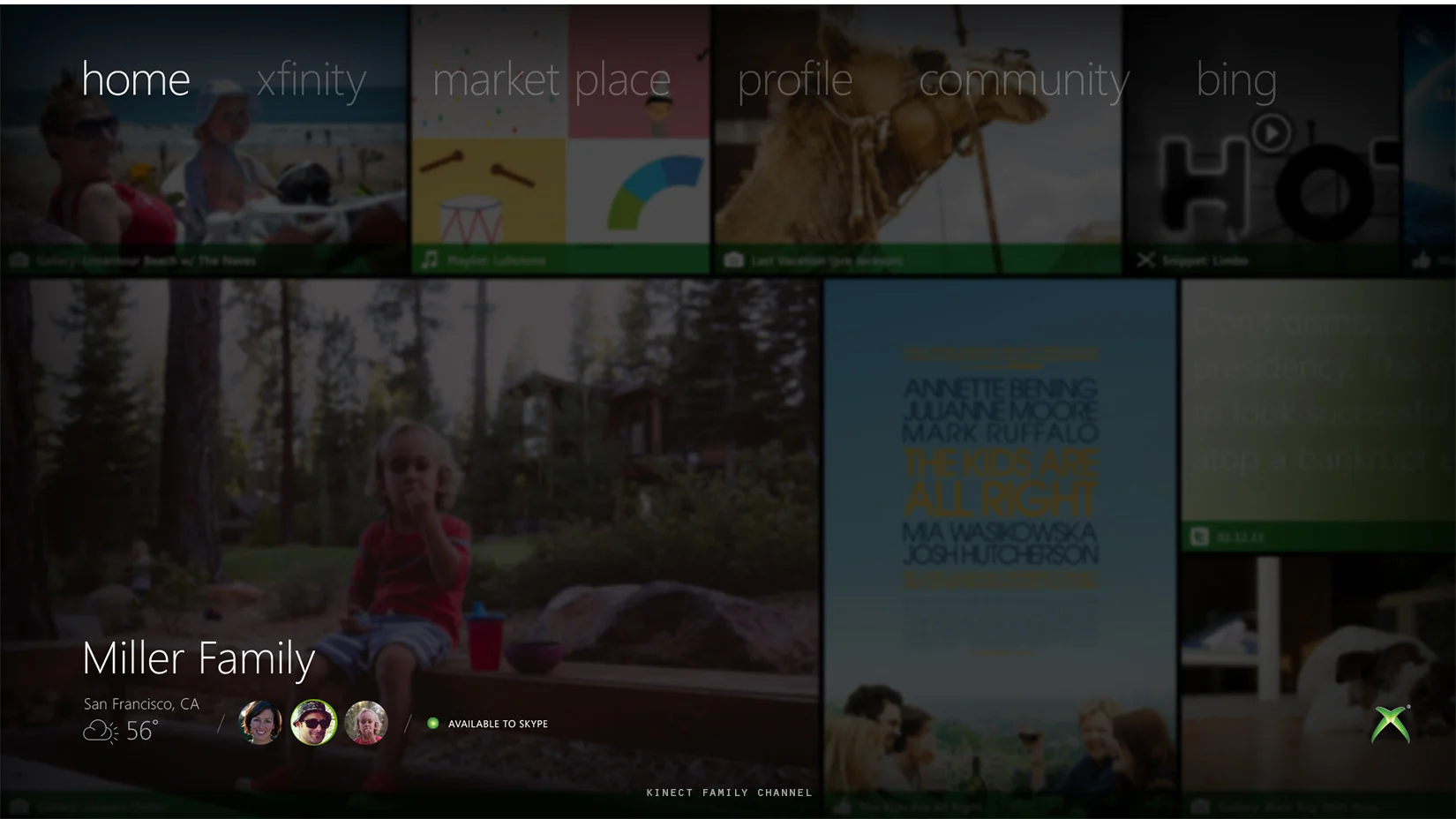This screenshot has height=819, width=1456.
Task: Select the home tab
Action: coord(136,79)
